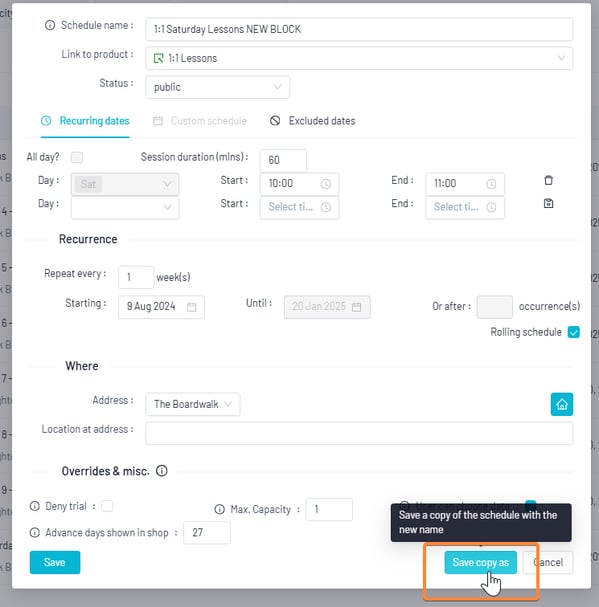Click the info icon beside Overrides & misc.
Screen dimensions: 599x607
point(161,471)
